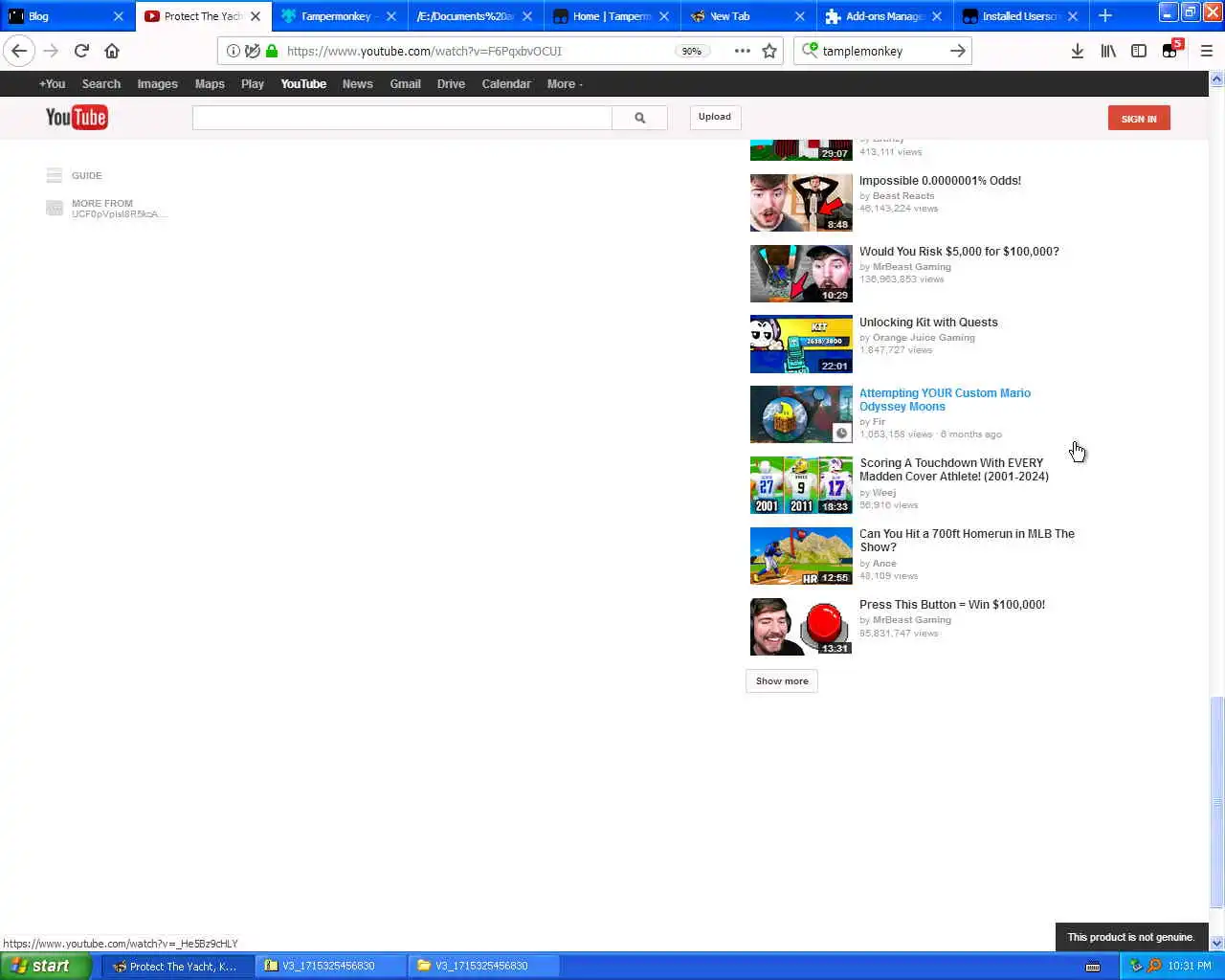Open the Library bookshelf icon
This screenshot has width=1225, height=980.
pos(1108,51)
